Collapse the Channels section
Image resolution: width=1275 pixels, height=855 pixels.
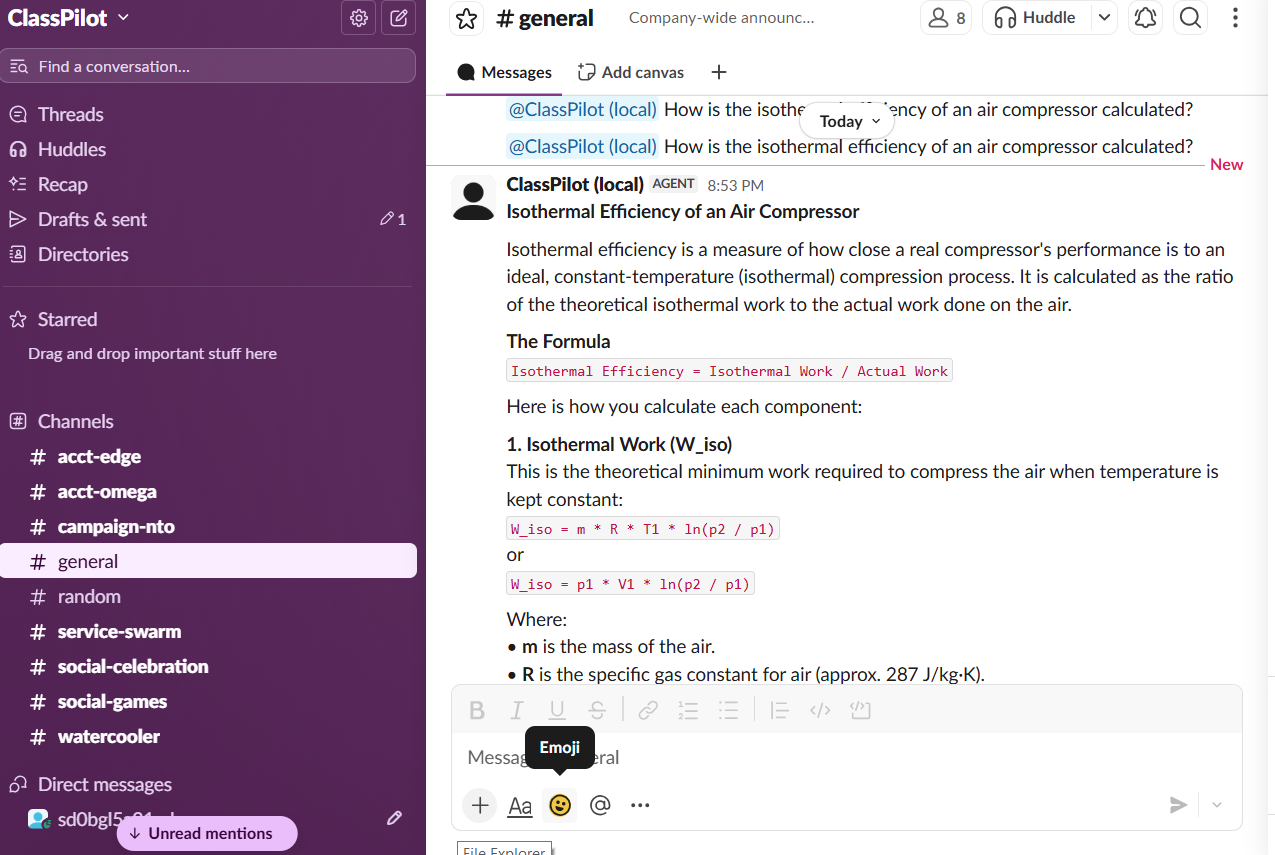[x=75, y=421]
